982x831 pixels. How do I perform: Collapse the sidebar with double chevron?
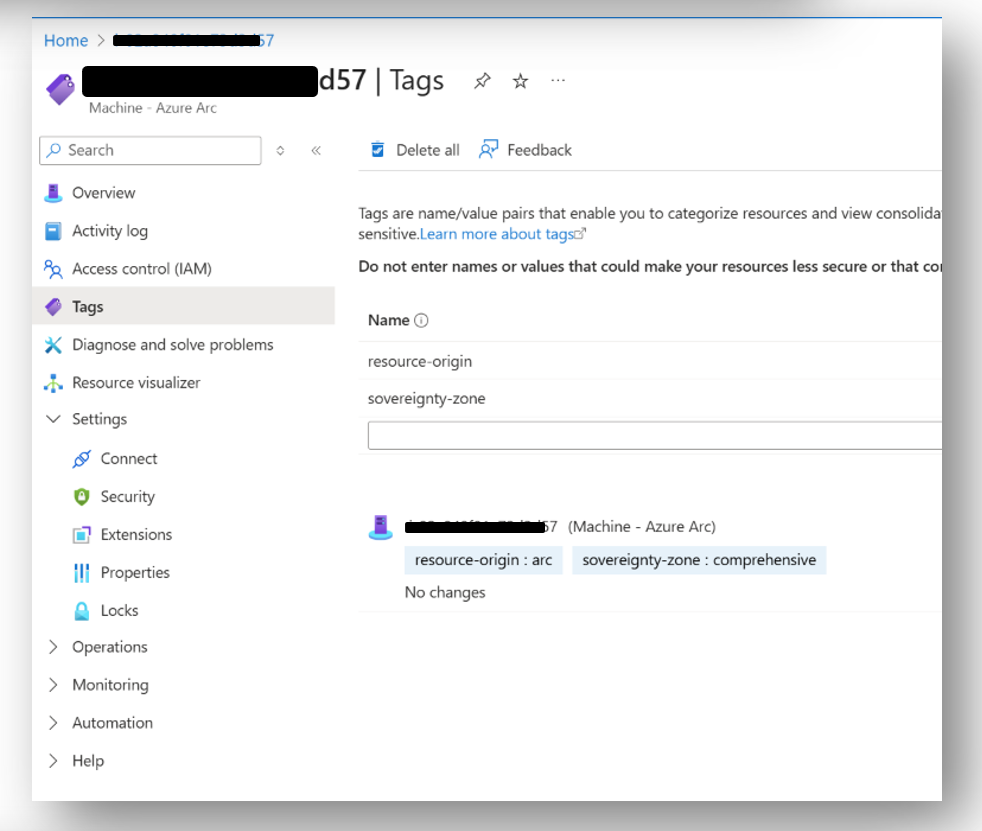click(x=316, y=150)
